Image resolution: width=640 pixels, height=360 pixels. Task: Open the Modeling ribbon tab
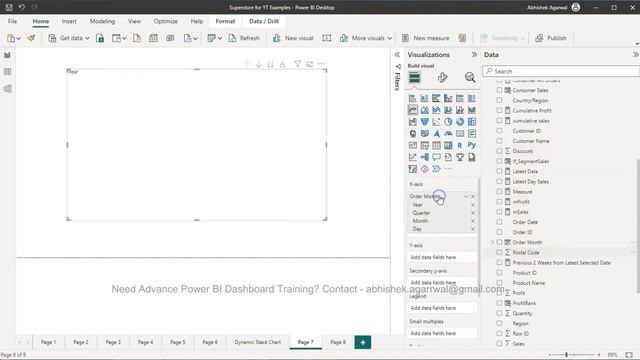[x=102, y=21]
